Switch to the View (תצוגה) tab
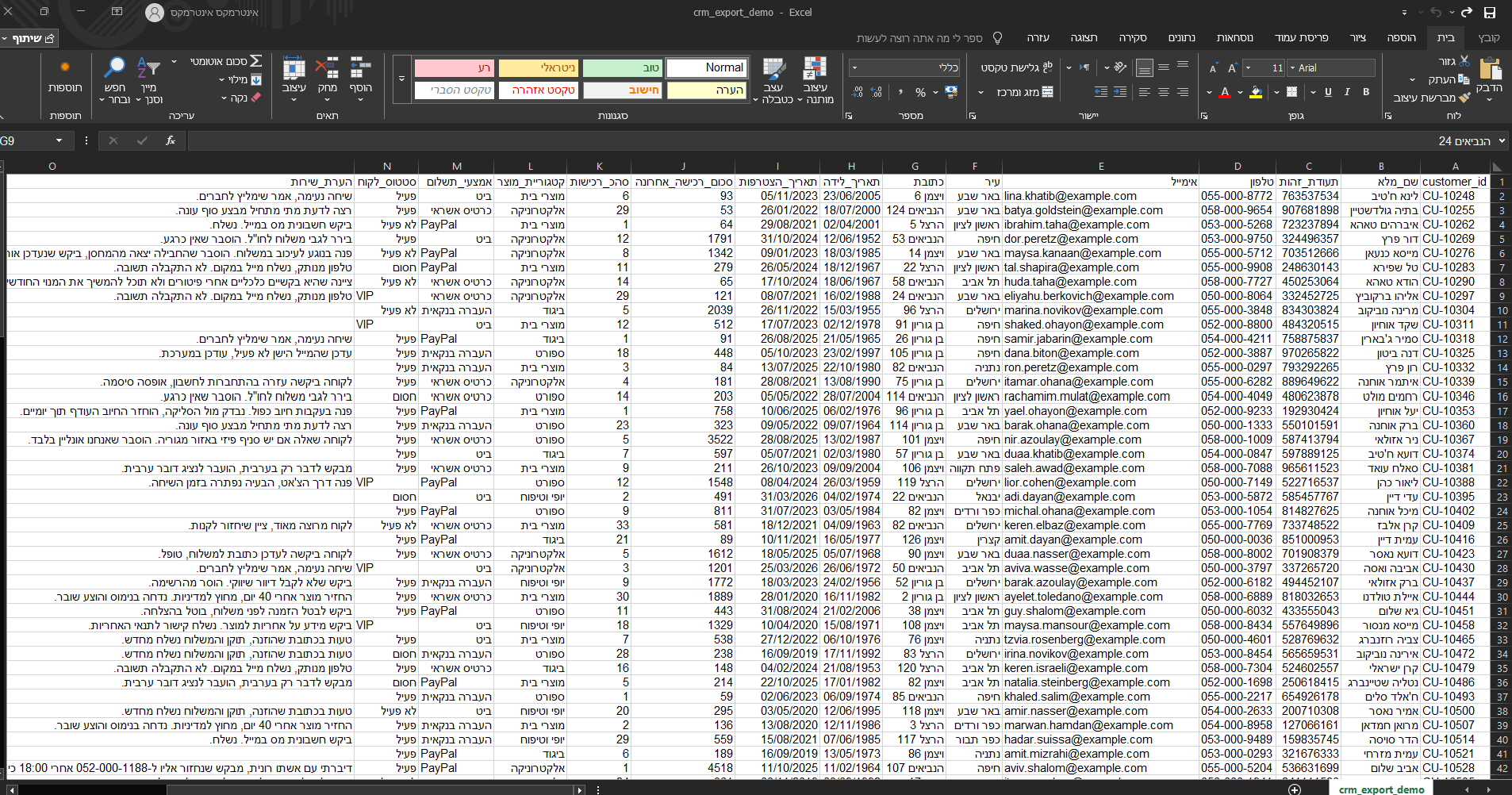Viewport: 1512px width, 795px height. (1084, 37)
